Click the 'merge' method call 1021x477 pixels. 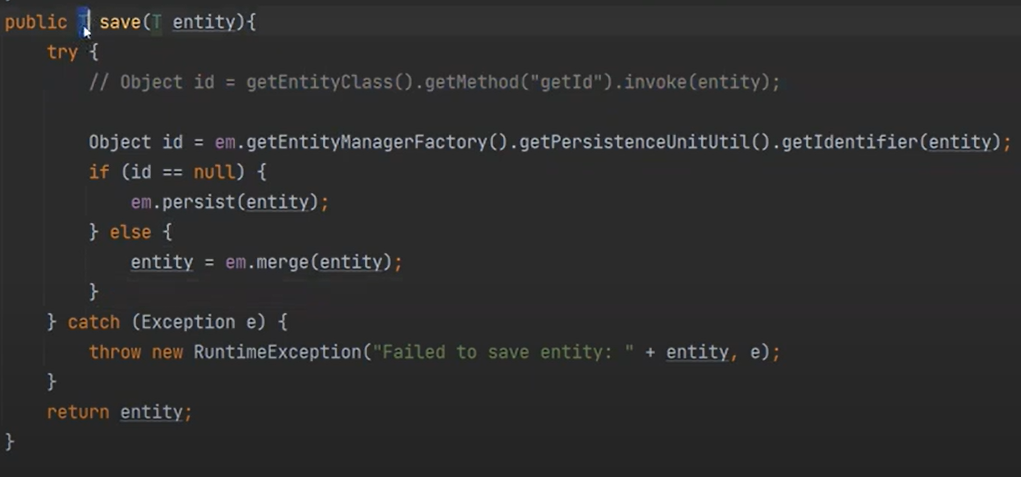[x=283, y=262]
